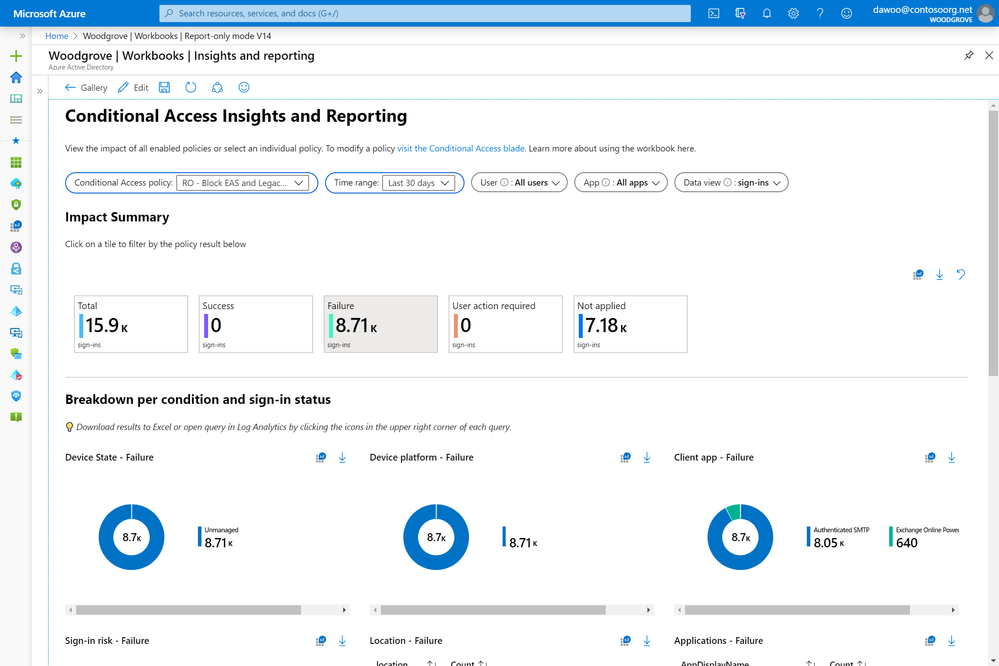This screenshot has height=666, width=999.
Task: Open the directory and subscription filter
Action: coord(740,13)
